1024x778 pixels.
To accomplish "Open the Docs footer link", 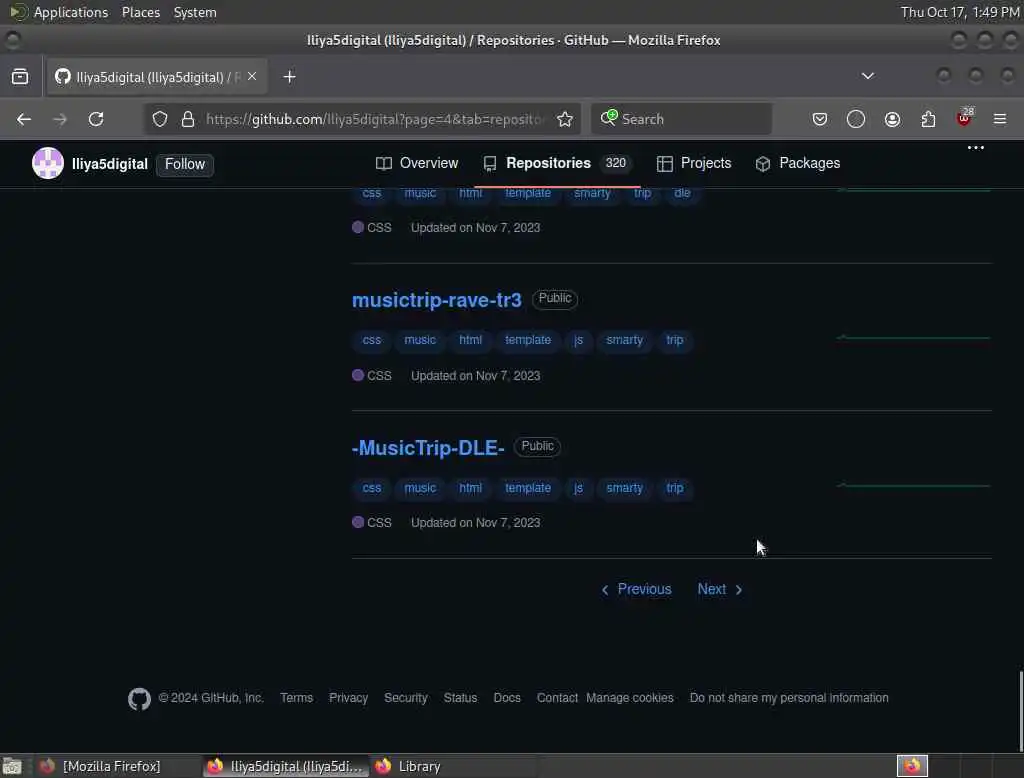I will point(507,698).
